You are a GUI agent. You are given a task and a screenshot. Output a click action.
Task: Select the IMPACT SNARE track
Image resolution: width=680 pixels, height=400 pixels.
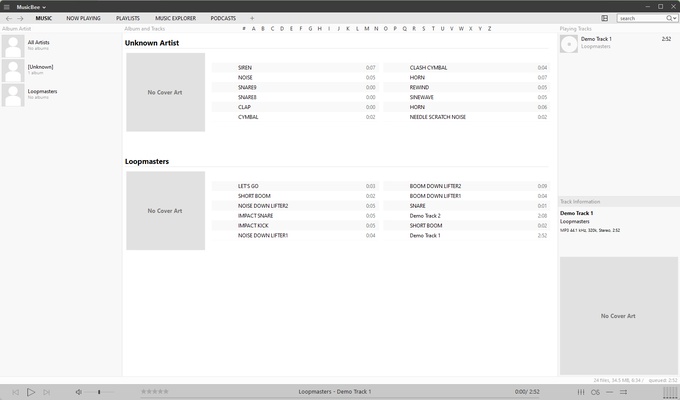pyautogui.click(x=295, y=216)
